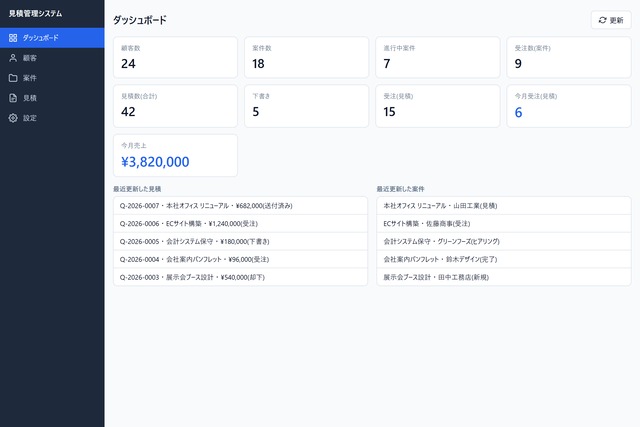Click the 顧客 person icon in sidebar

(13, 58)
